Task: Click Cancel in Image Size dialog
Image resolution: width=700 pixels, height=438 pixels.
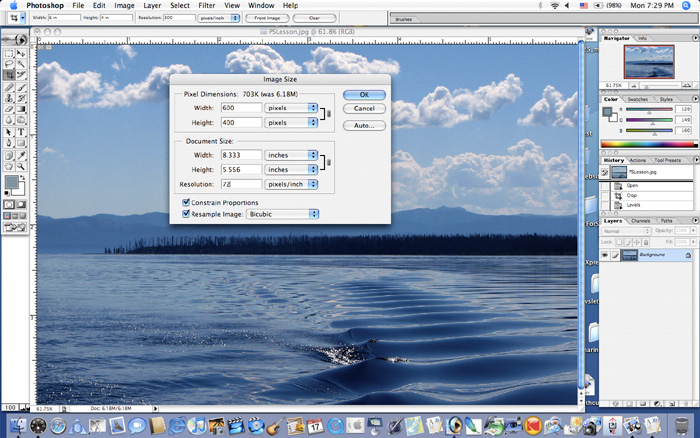Action: (x=364, y=108)
